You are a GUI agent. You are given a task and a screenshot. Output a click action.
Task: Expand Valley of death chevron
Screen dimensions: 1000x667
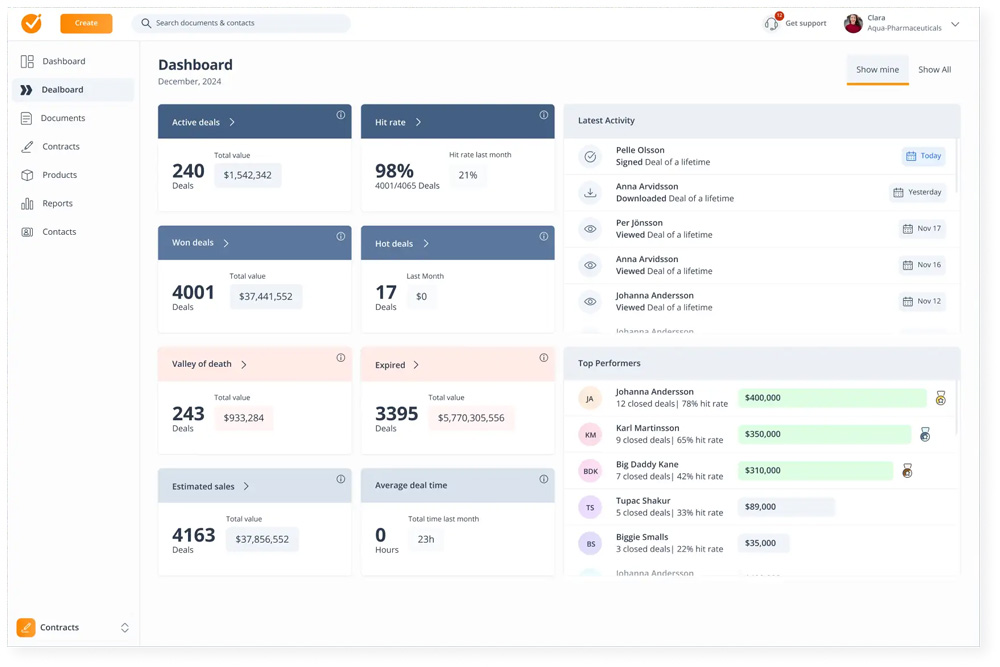pos(244,365)
